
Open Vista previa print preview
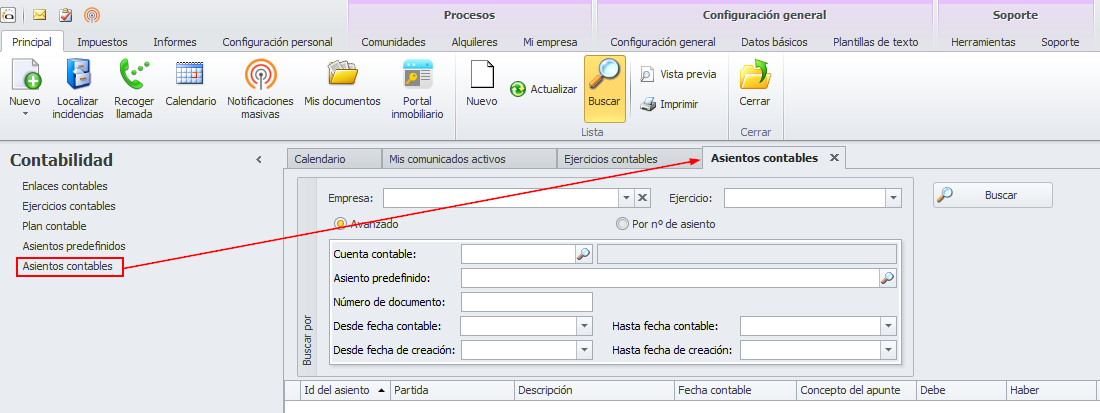click(648, 74)
